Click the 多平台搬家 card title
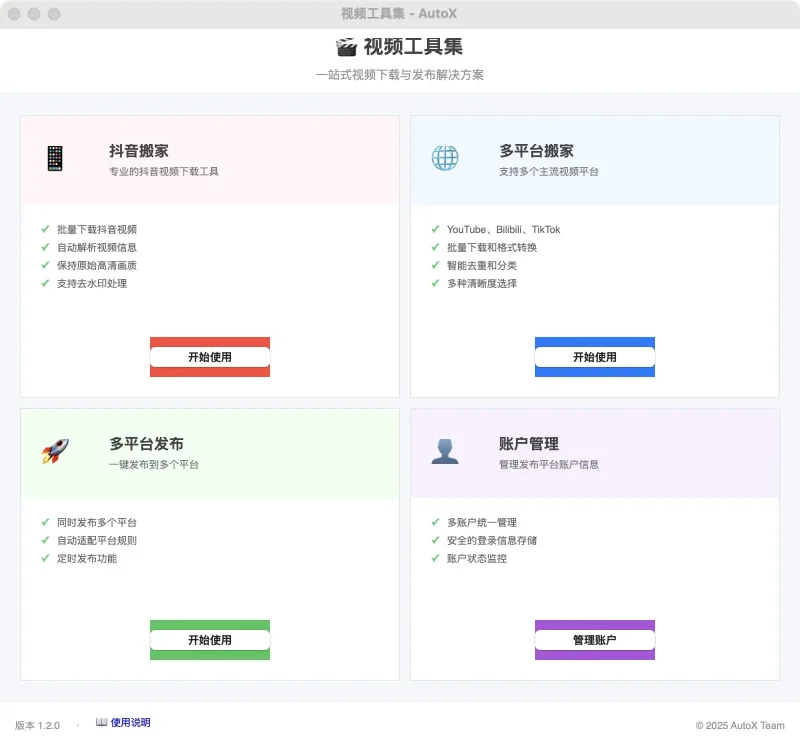Image resolution: width=800 pixels, height=750 pixels. (x=536, y=151)
